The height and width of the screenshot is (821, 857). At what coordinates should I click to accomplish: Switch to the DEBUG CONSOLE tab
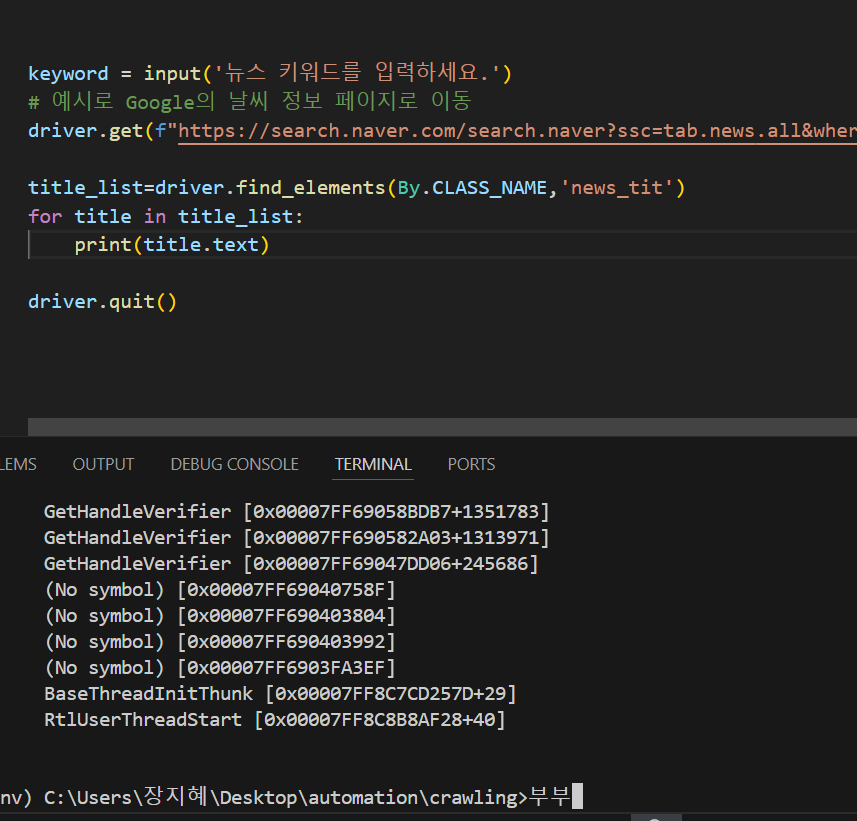coord(234,464)
